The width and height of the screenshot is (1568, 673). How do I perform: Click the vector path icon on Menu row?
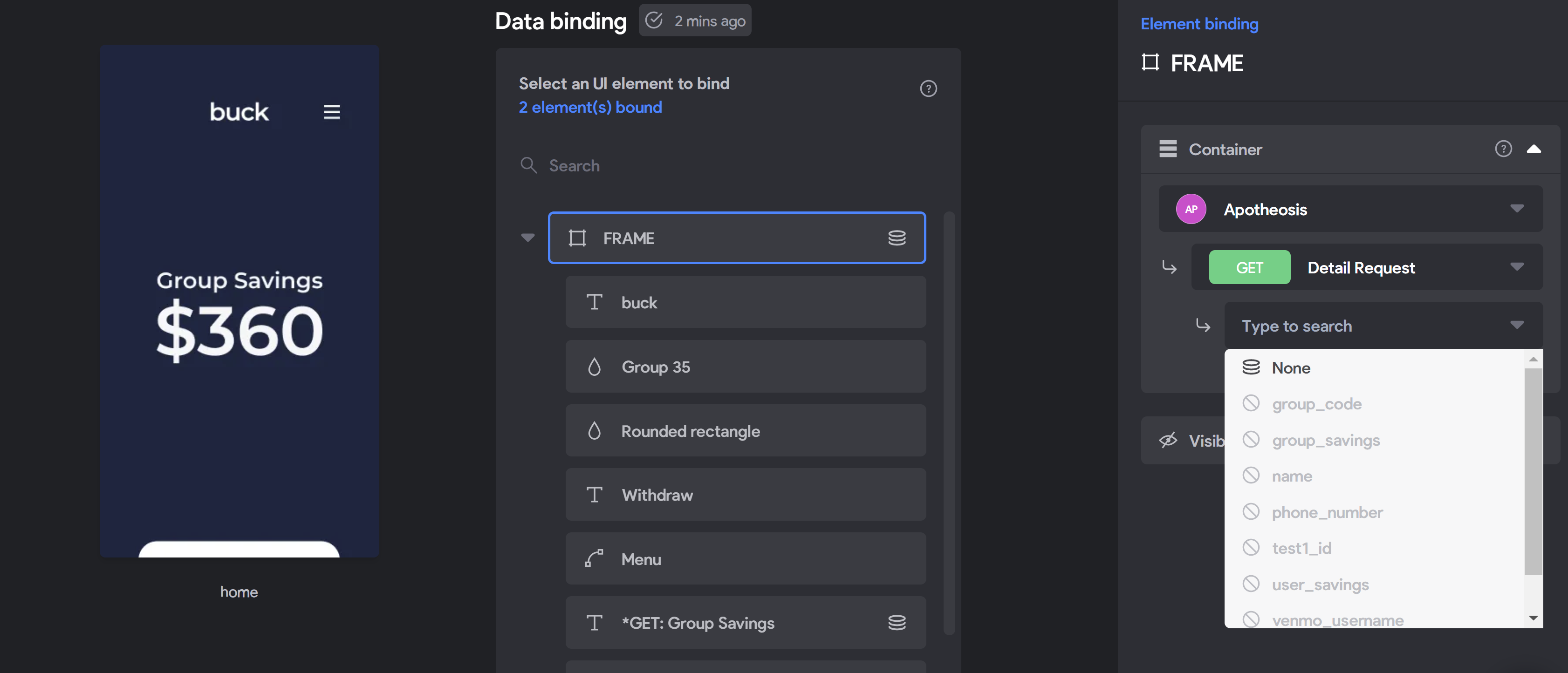click(x=594, y=558)
